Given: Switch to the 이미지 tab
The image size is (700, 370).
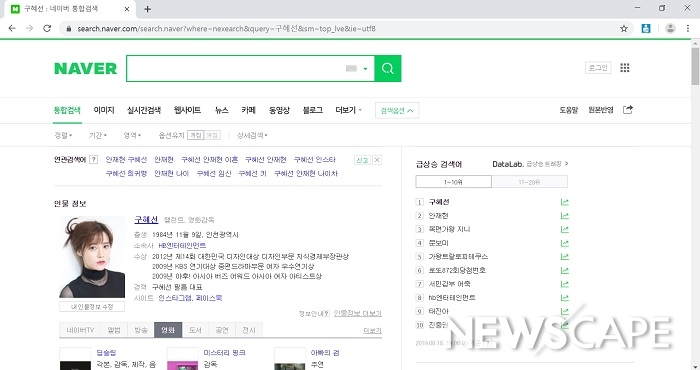Looking at the screenshot, I should [104, 110].
